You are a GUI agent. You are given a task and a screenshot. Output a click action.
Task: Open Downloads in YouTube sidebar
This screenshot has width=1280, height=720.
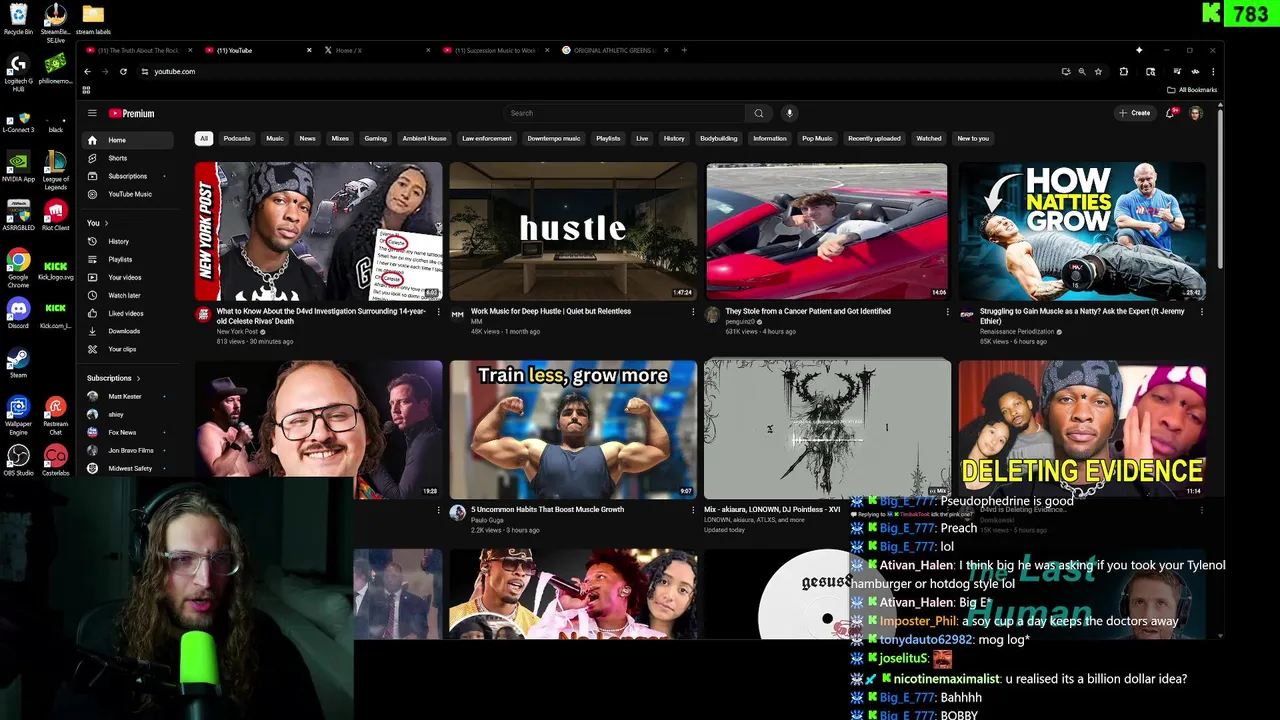(x=129, y=331)
